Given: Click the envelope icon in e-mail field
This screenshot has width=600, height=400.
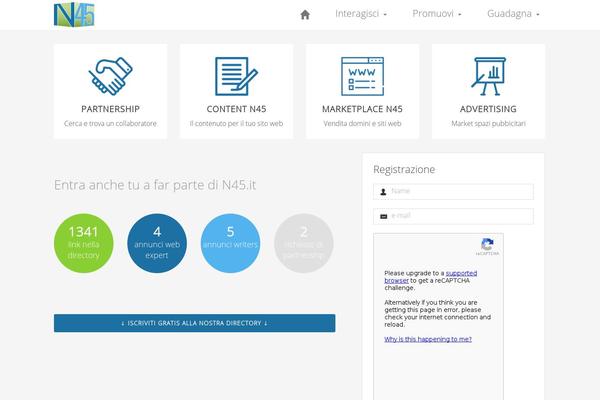Looking at the screenshot, I should [x=383, y=217].
